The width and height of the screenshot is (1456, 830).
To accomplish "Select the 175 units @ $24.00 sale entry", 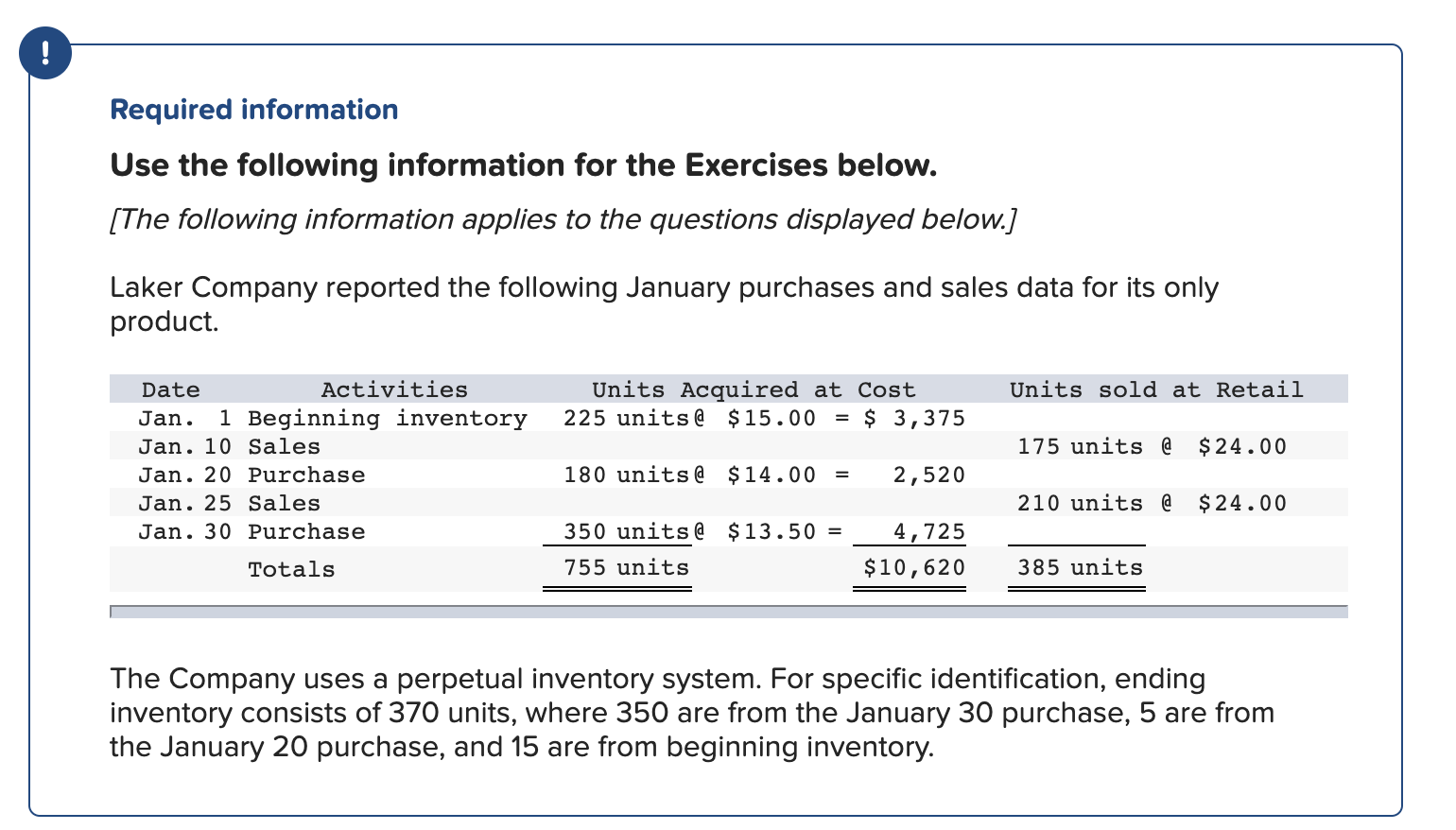I will [1152, 446].
